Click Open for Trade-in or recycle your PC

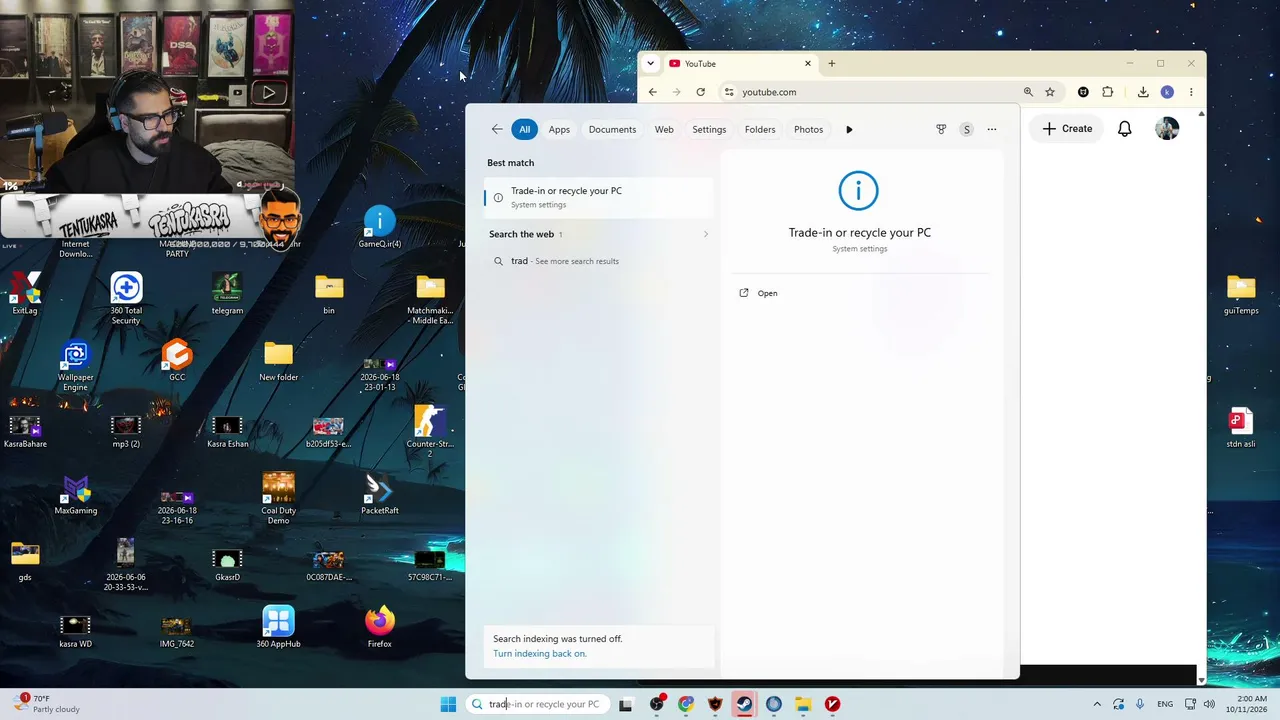coord(767,293)
